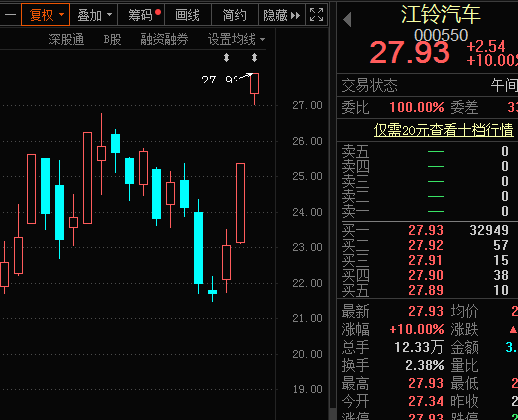518x420 pixels.
Task: Click the 换手 value 2.38%
Action: (x=425, y=365)
